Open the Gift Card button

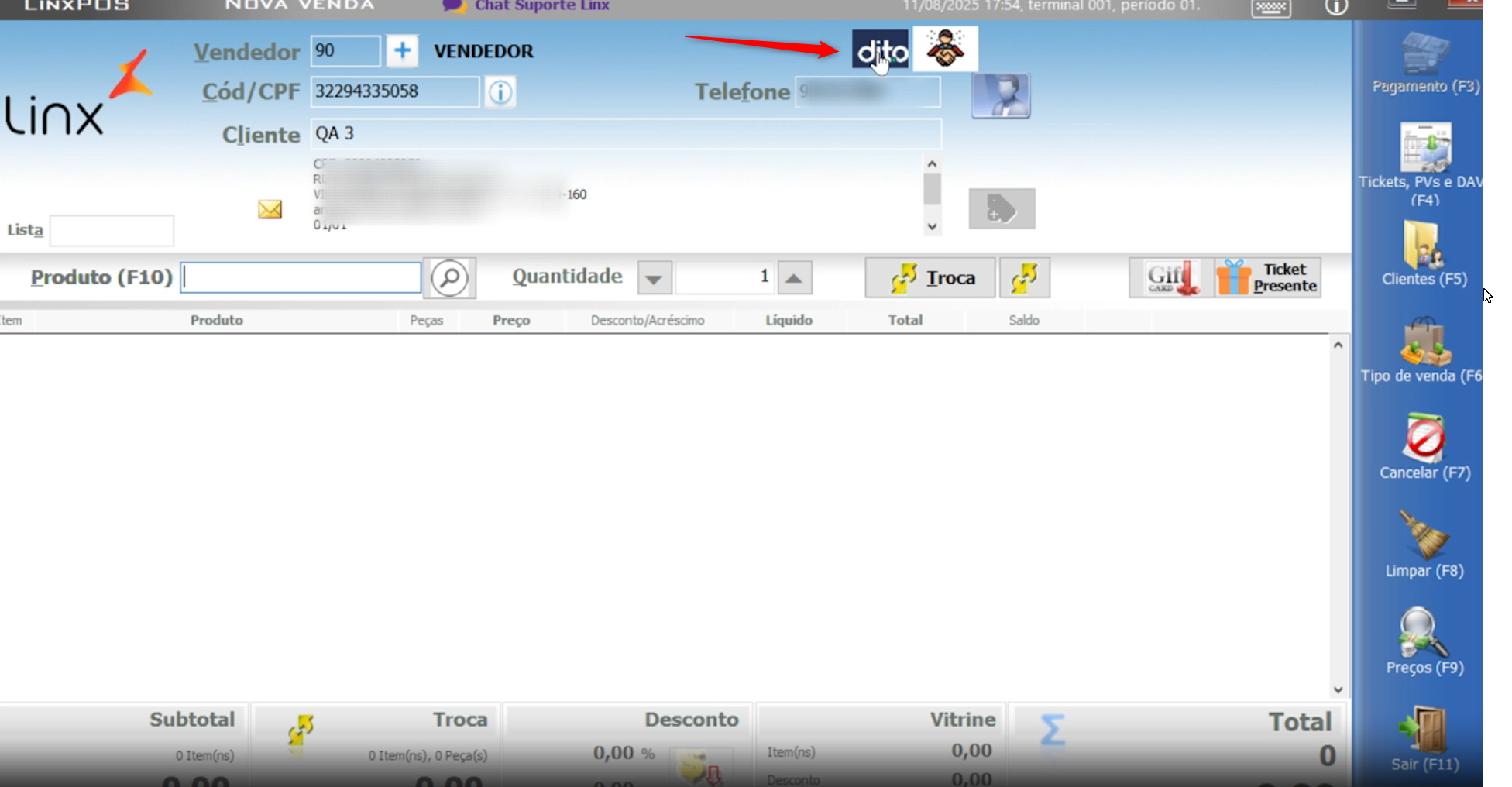(x=1172, y=278)
